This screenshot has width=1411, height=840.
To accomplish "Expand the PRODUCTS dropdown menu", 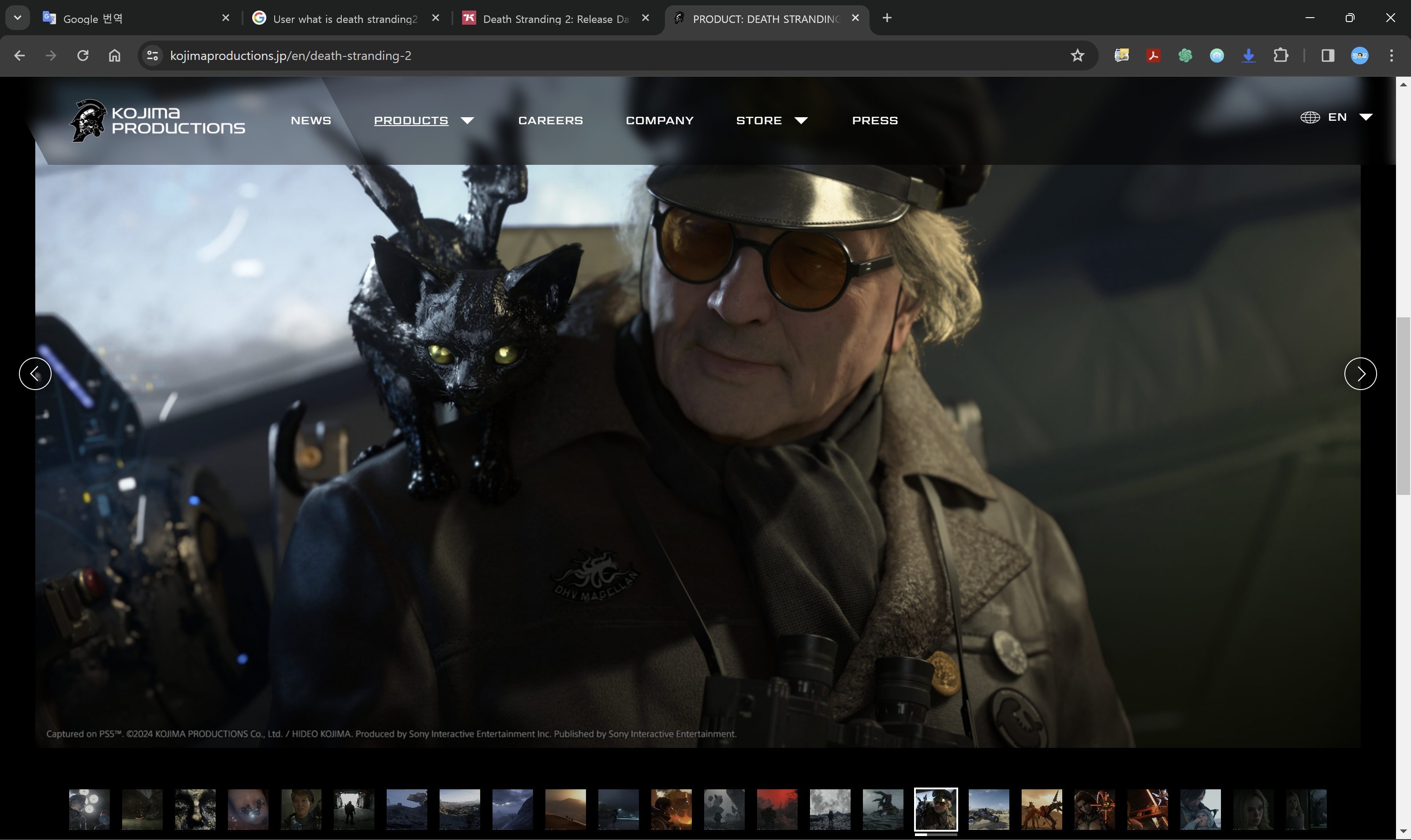I will pyautogui.click(x=424, y=121).
